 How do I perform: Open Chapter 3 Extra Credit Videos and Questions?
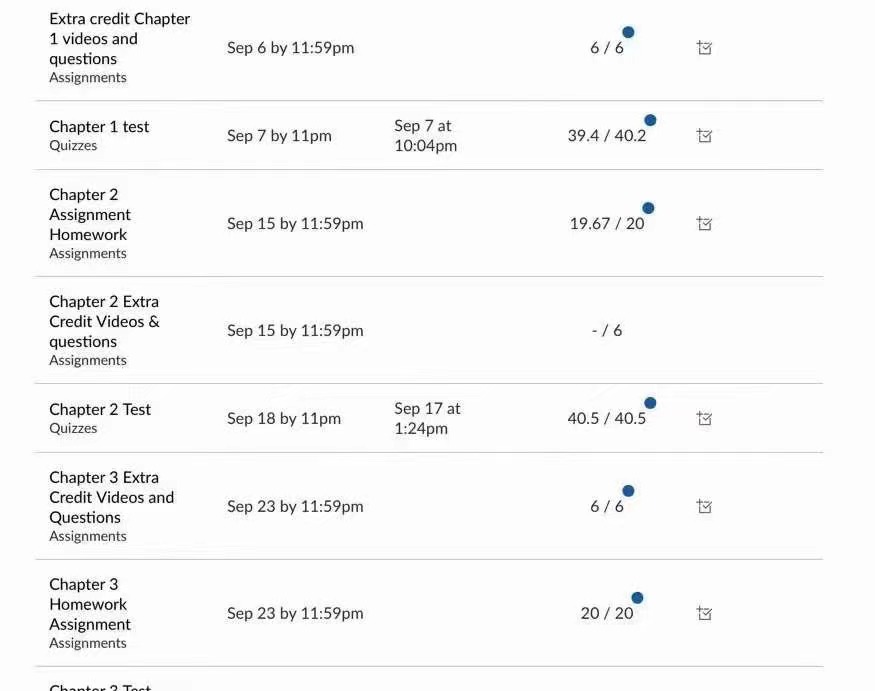coord(111,497)
